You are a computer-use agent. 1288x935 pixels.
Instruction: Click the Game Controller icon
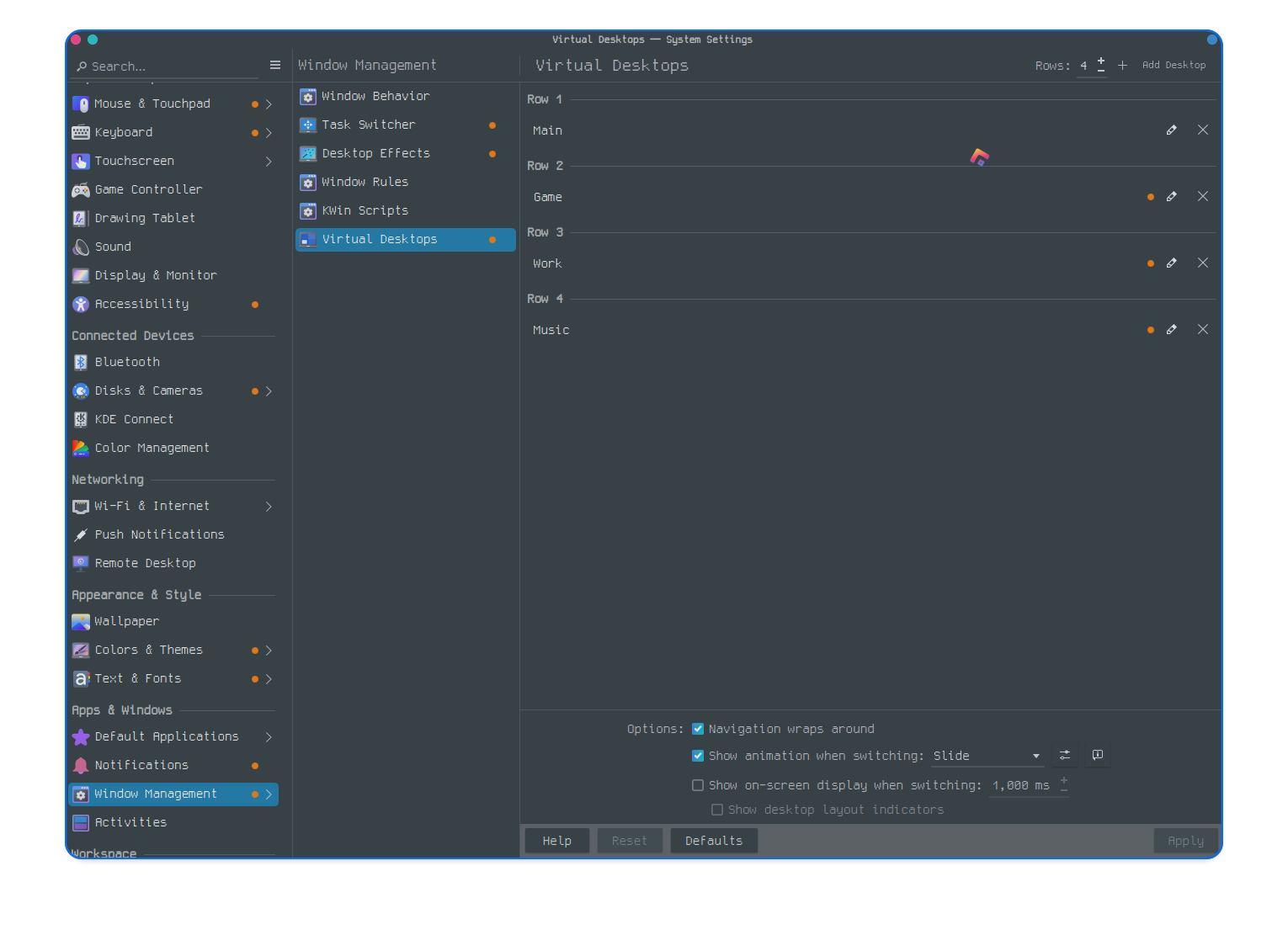(81, 189)
